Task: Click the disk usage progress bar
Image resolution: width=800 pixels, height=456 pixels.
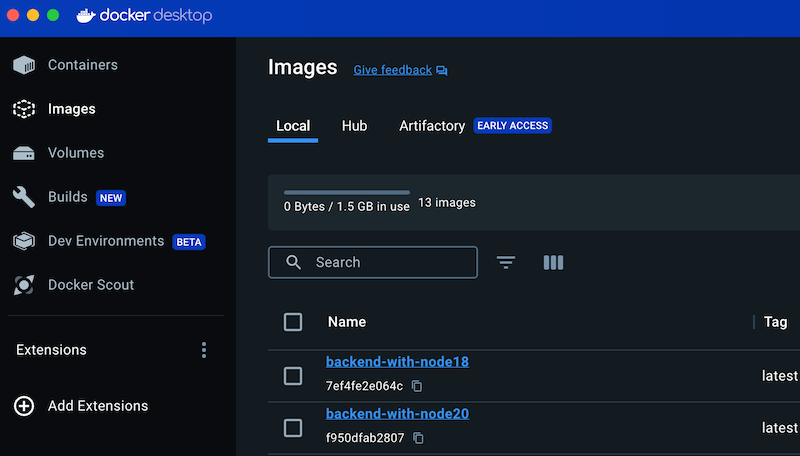Action: (347, 193)
